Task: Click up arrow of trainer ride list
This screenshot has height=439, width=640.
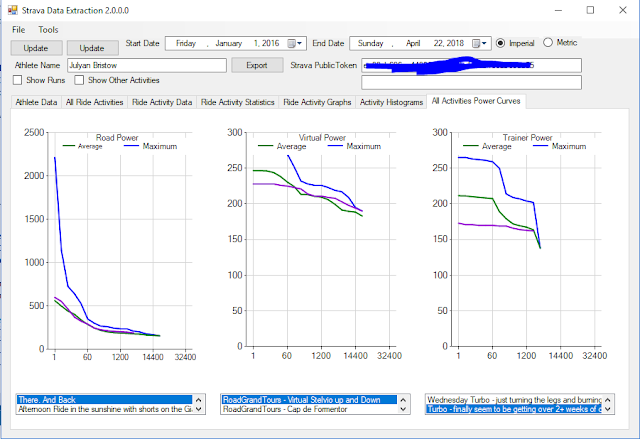Action: pyautogui.click(x=608, y=400)
